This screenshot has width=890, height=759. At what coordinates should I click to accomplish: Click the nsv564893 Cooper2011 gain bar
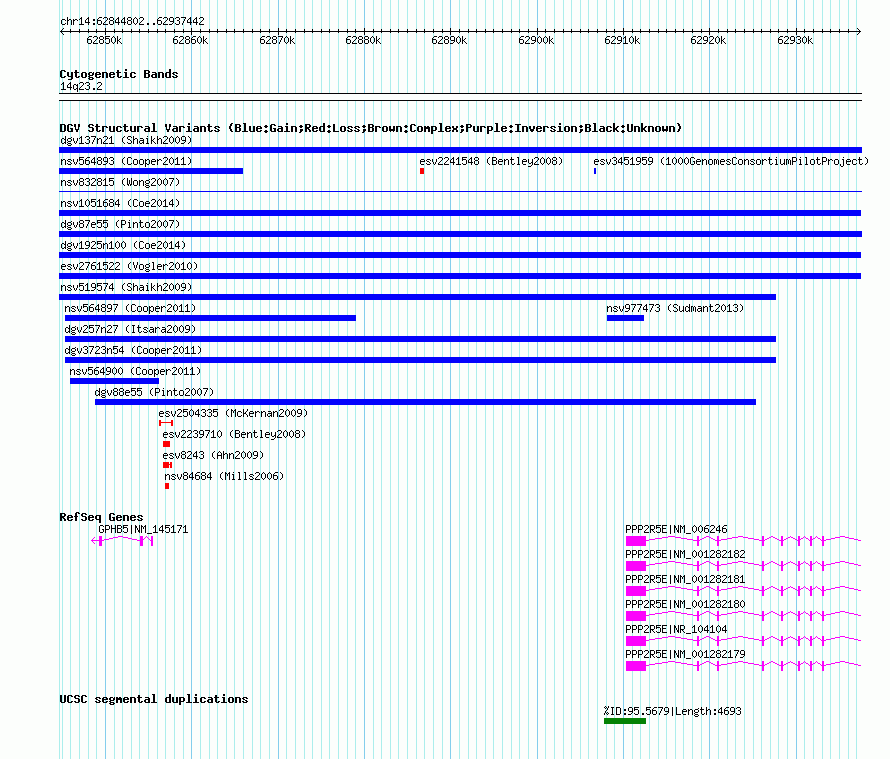coord(151,171)
